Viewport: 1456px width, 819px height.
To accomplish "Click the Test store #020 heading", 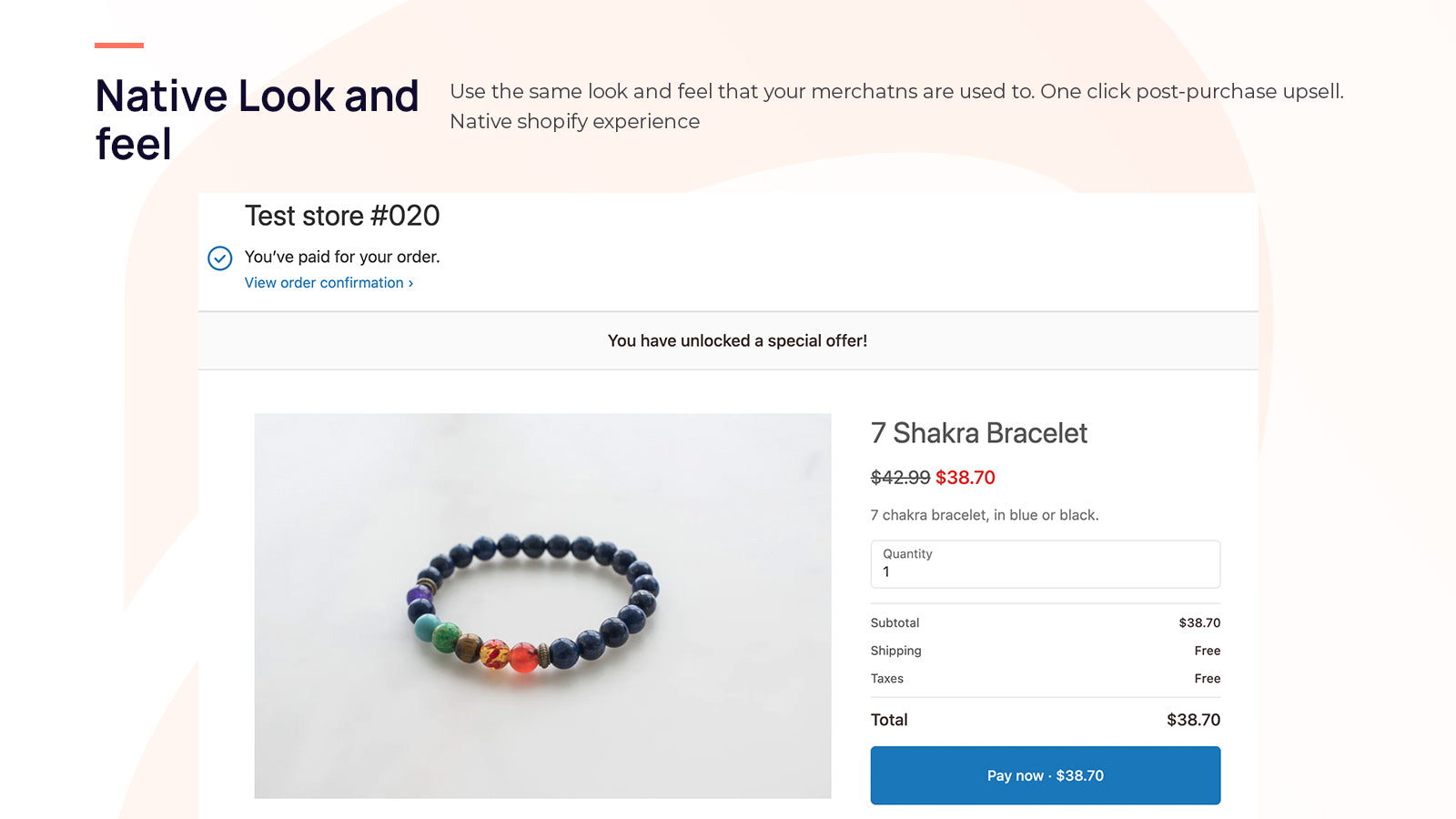I will tap(342, 216).
